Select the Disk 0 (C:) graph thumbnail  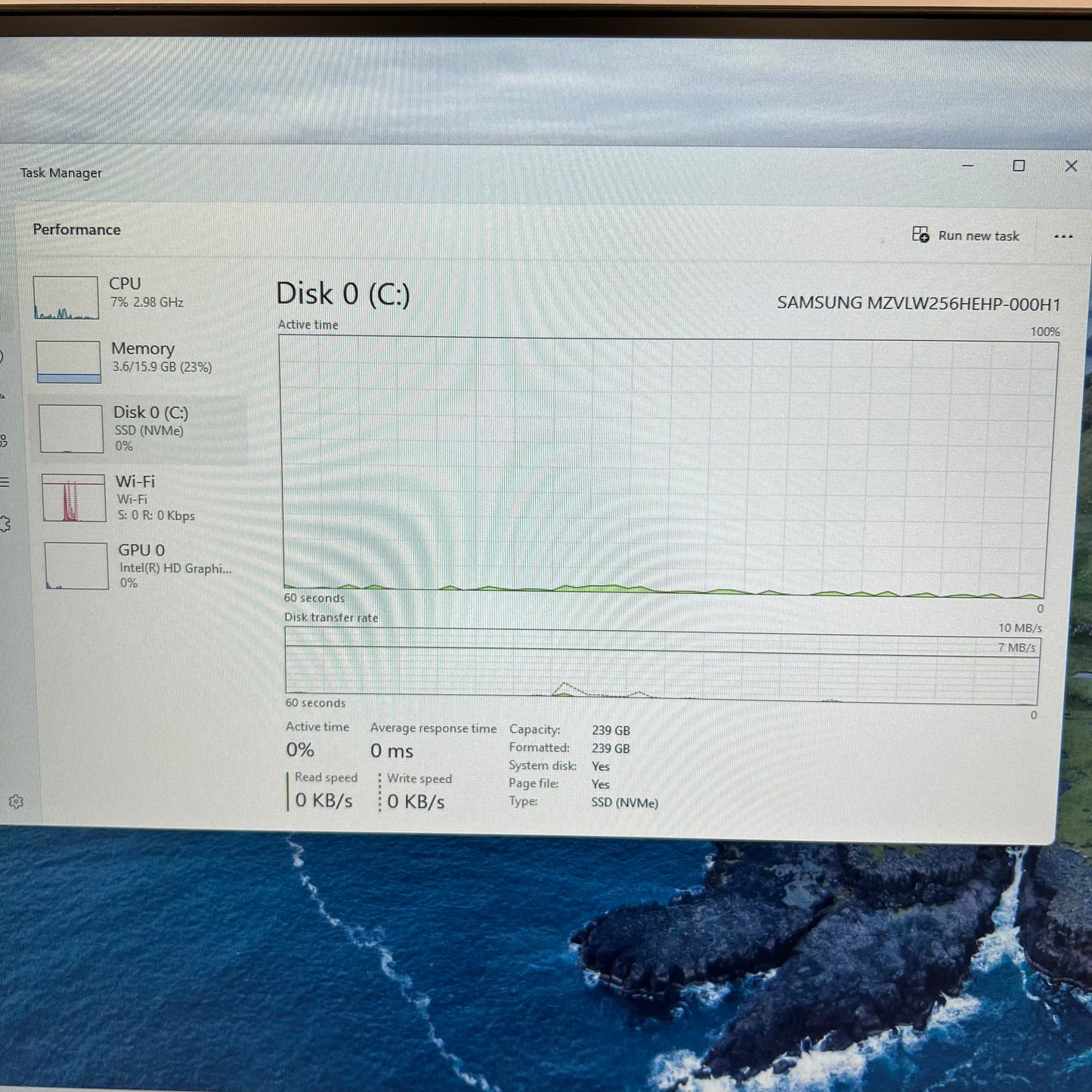[71, 428]
